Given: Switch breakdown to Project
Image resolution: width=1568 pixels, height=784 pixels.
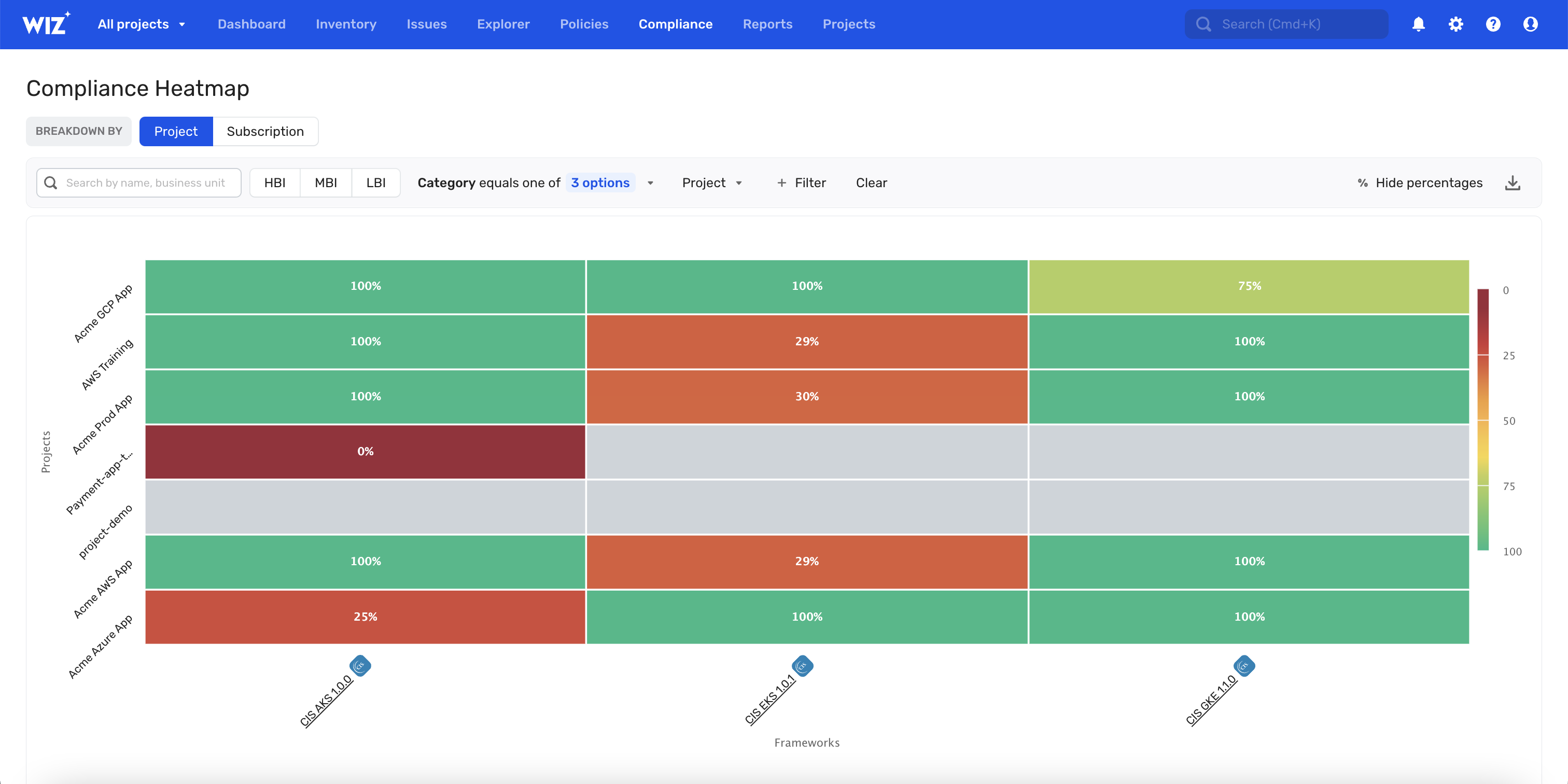Looking at the screenshot, I should tap(176, 132).
